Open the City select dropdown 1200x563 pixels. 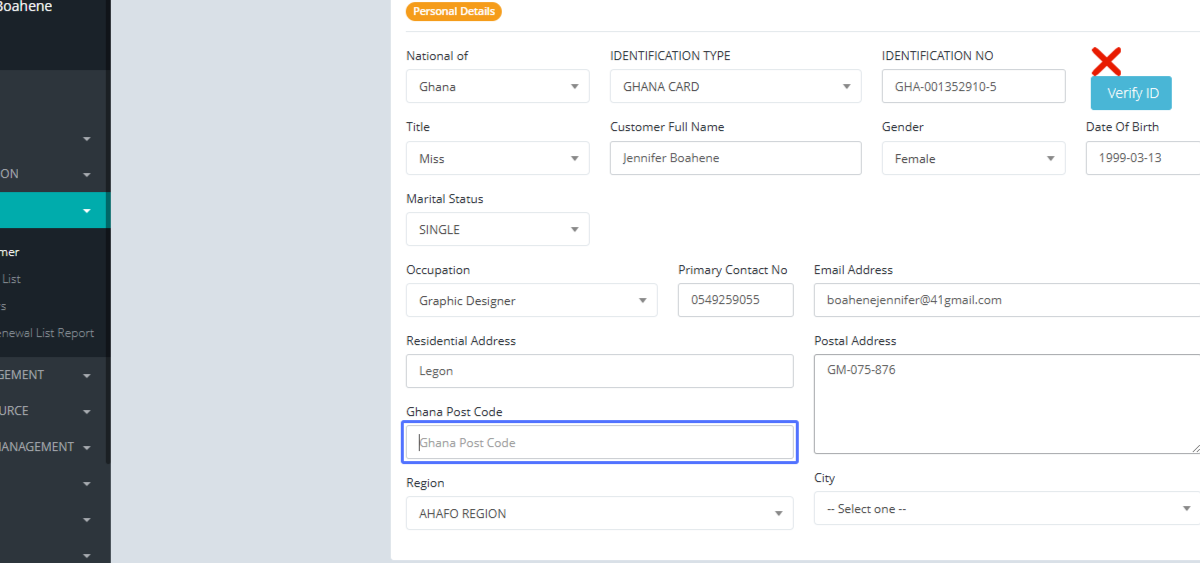(x=1006, y=509)
